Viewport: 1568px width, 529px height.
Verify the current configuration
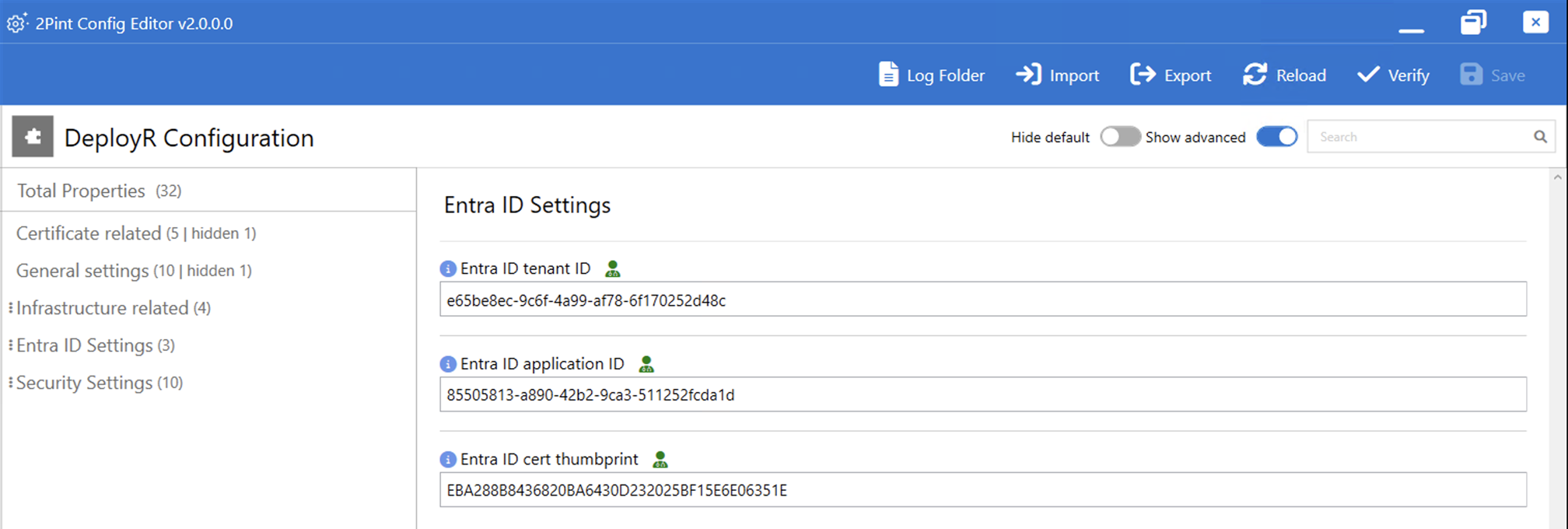[1393, 75]
